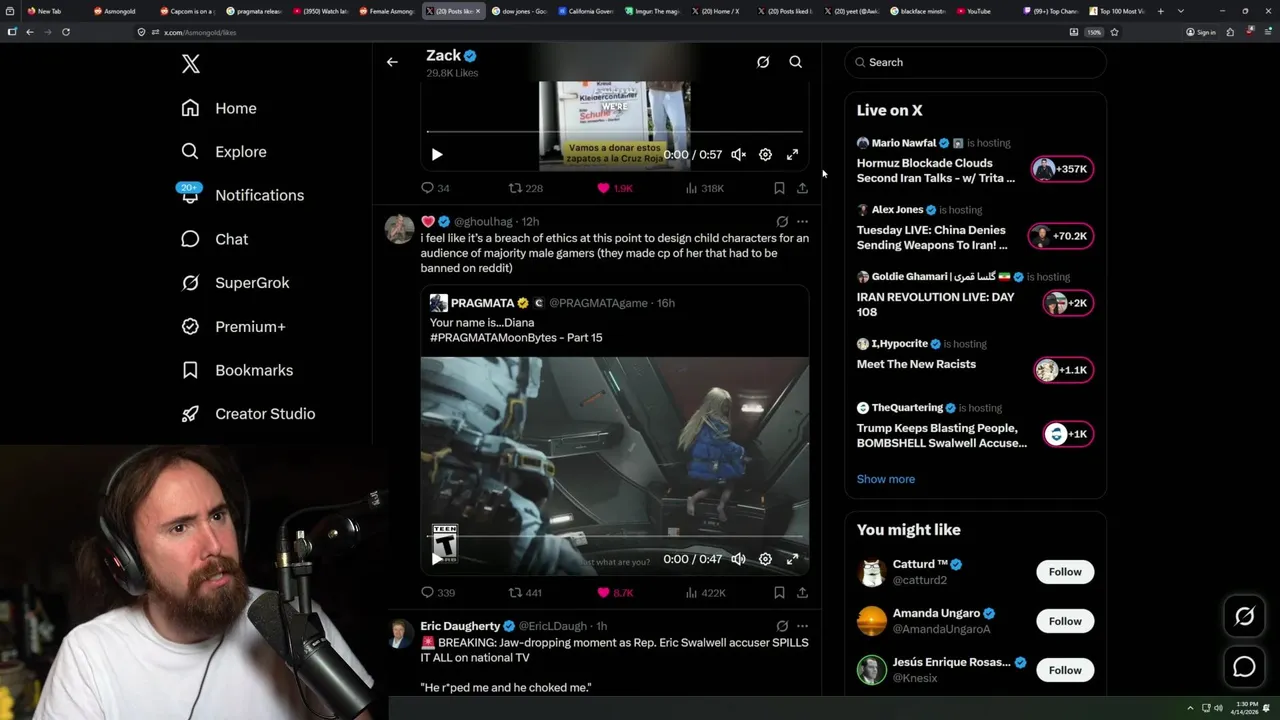Click the Grok icon in the Zack header
Screen dimensions: 1280x720
(x=763, y=62)
